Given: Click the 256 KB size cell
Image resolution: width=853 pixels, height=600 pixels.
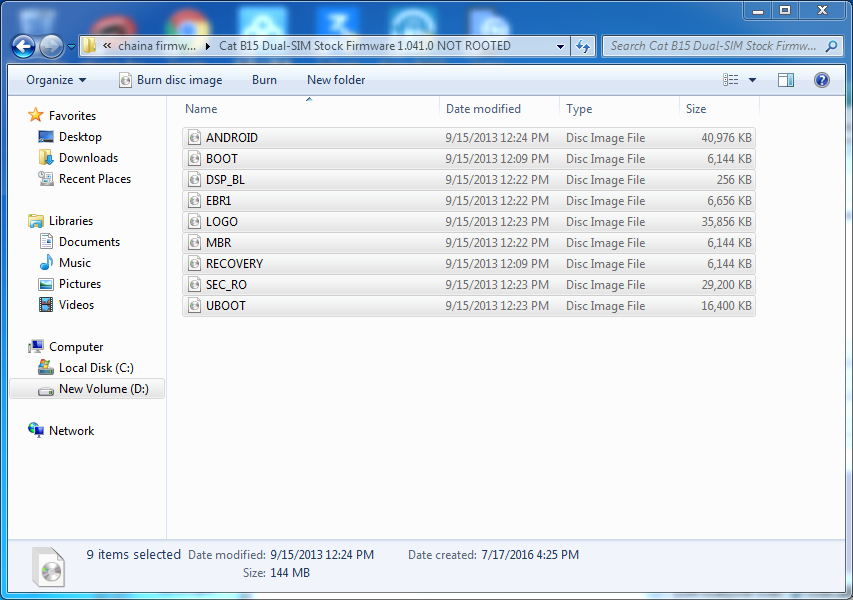Looking at the screenshot, I should 734,180.
